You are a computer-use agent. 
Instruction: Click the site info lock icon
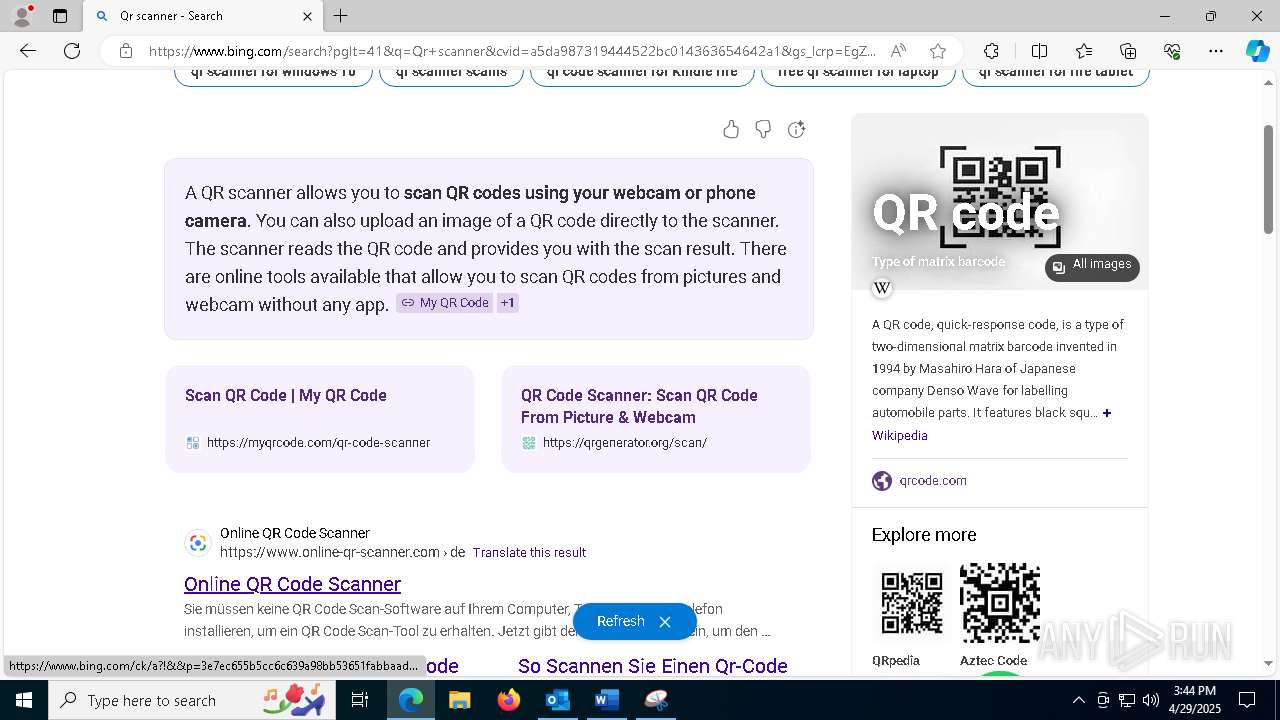point(126,51)
